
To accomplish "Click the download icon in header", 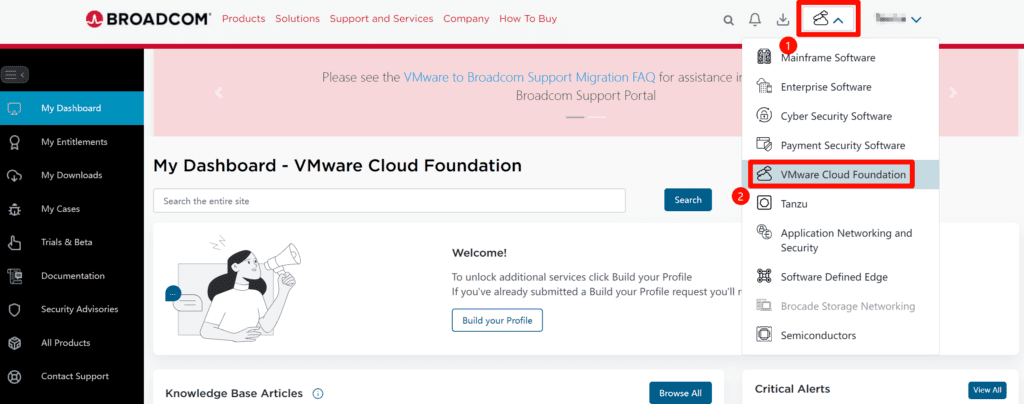I will [782, 19].
